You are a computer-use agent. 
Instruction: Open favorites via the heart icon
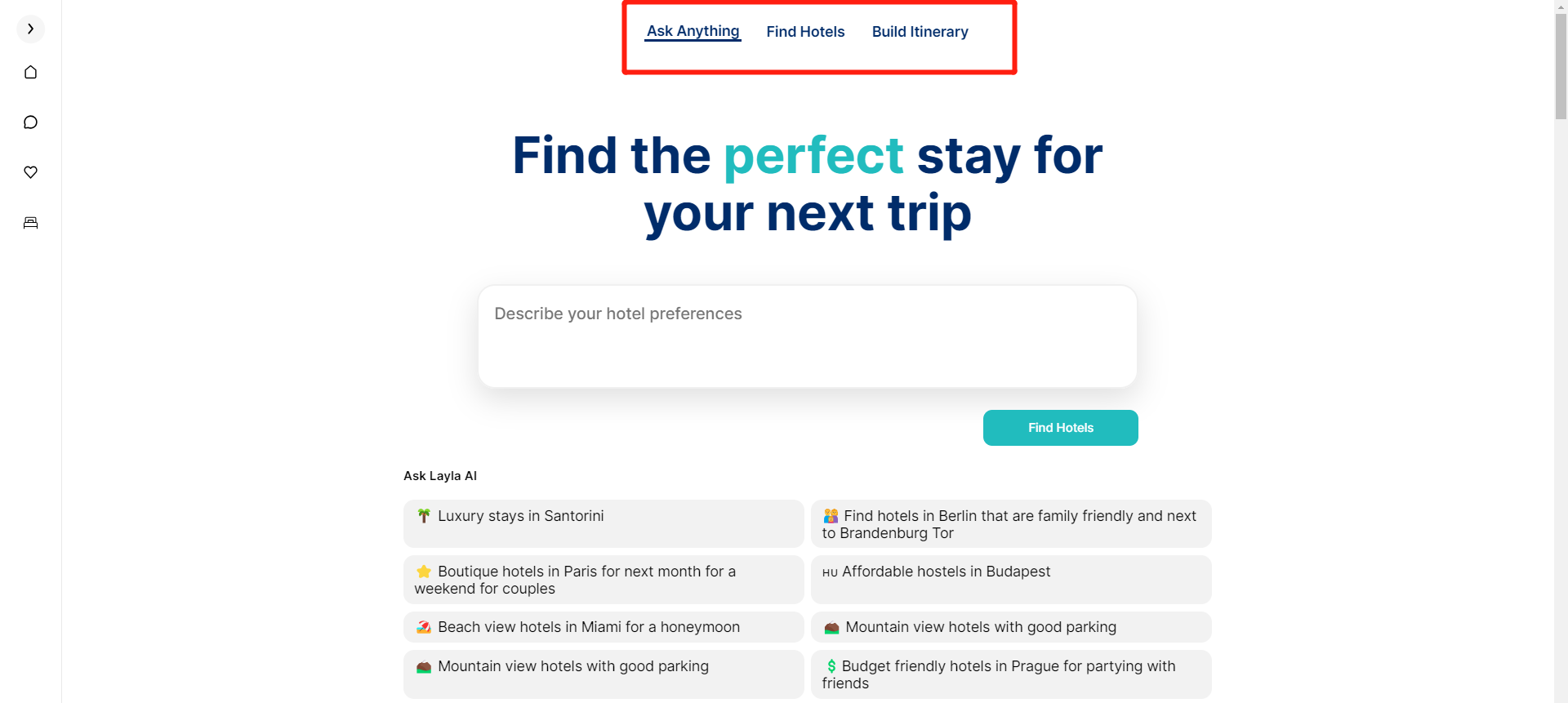tap(30, 172)
